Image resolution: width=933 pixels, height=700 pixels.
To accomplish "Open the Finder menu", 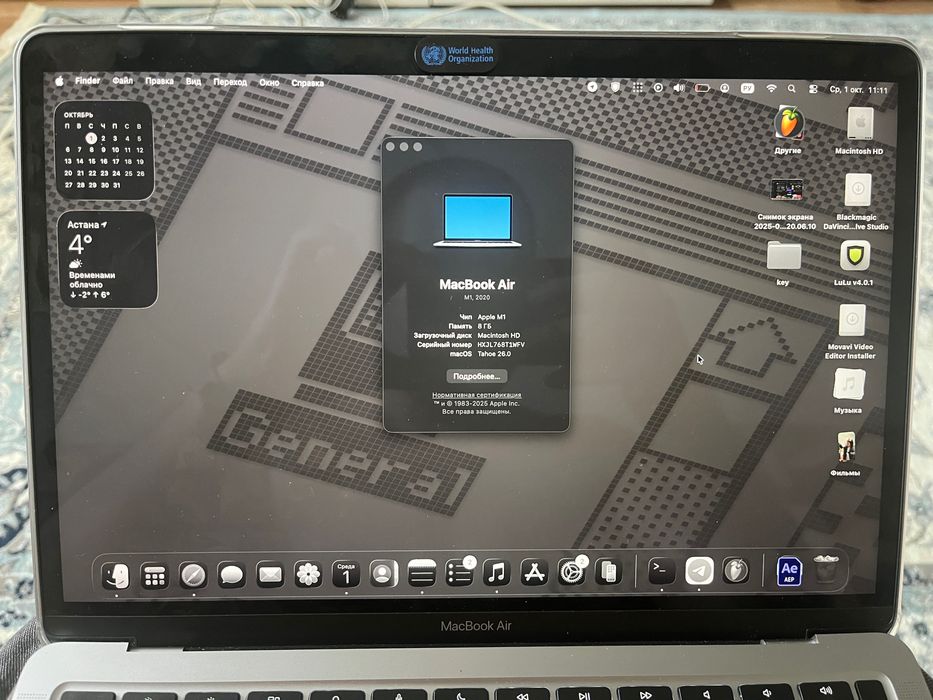I will (x=87, y=80).
